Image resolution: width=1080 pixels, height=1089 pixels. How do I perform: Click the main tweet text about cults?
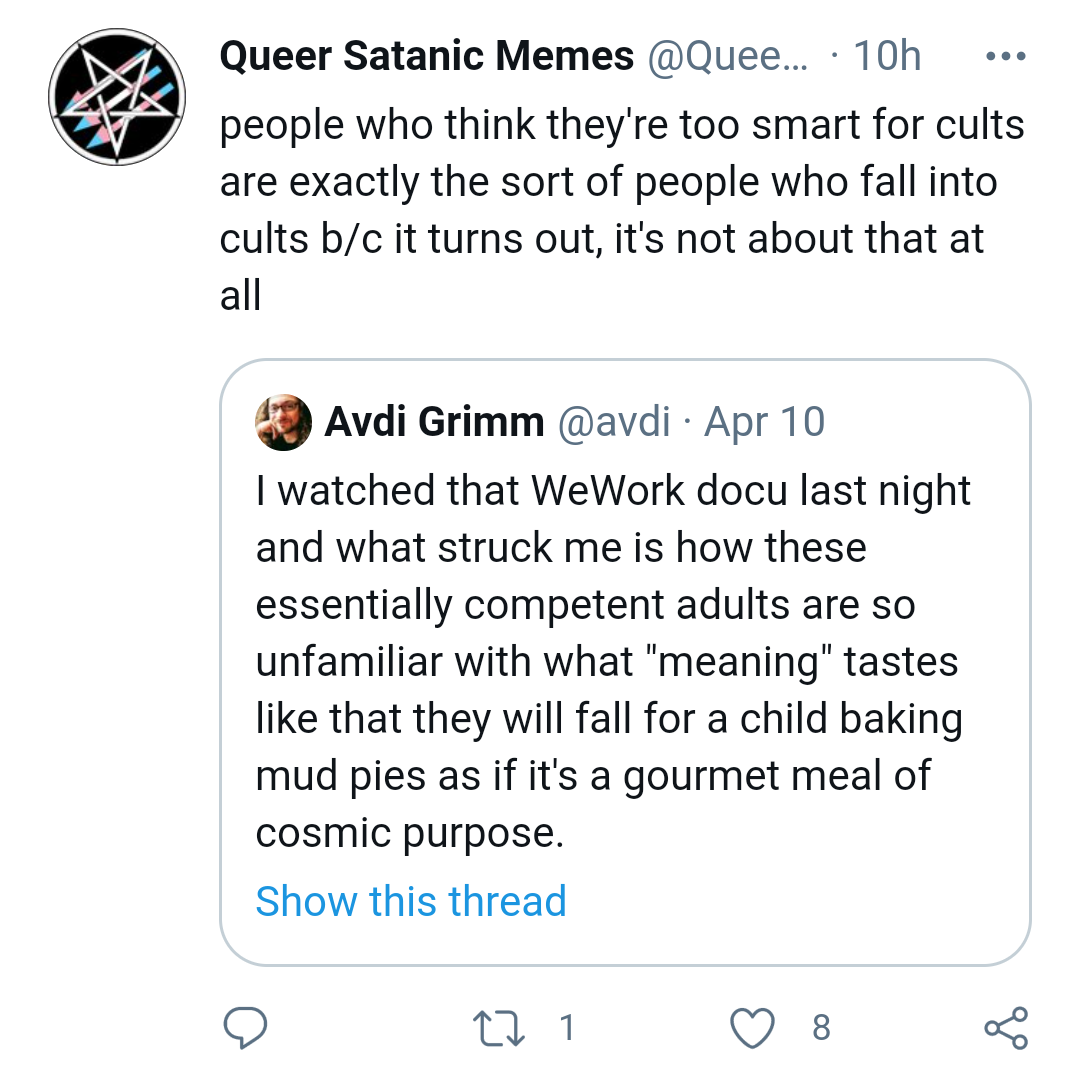(x=620, y=183)
